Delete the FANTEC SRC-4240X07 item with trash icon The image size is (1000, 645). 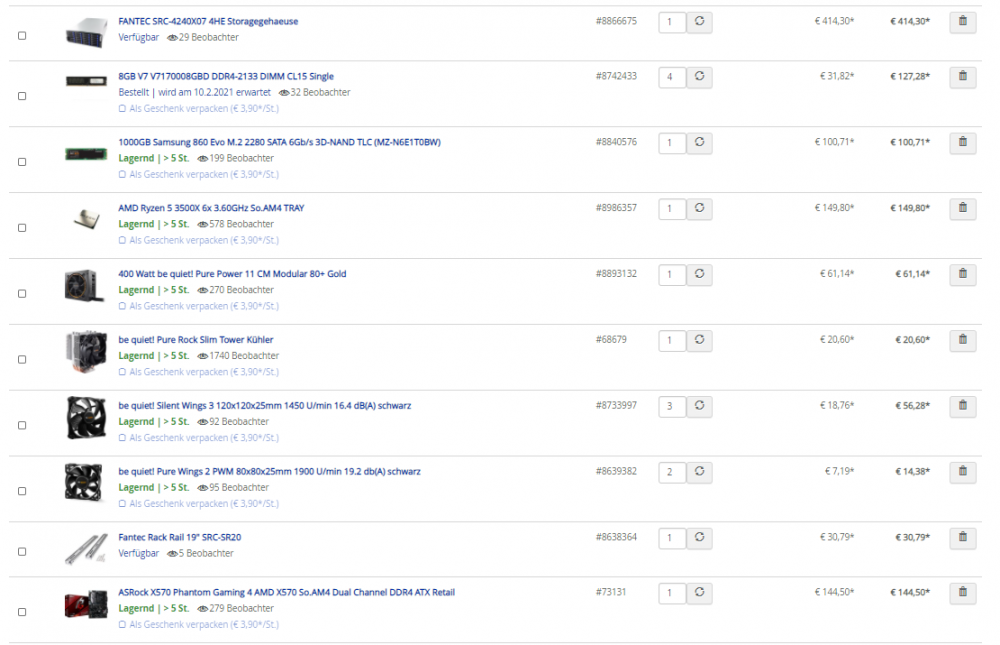pyautogui.click(x=962, y=22)
